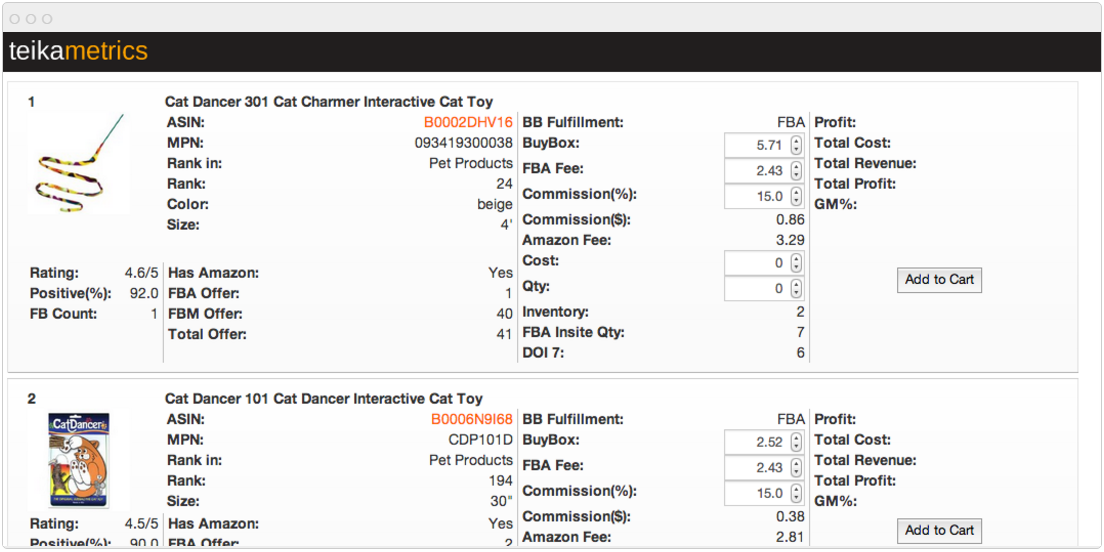1104x552 pixels.
Task: Click Add to Cart for Cat Charmer
Action: click(x=939, y=280)
